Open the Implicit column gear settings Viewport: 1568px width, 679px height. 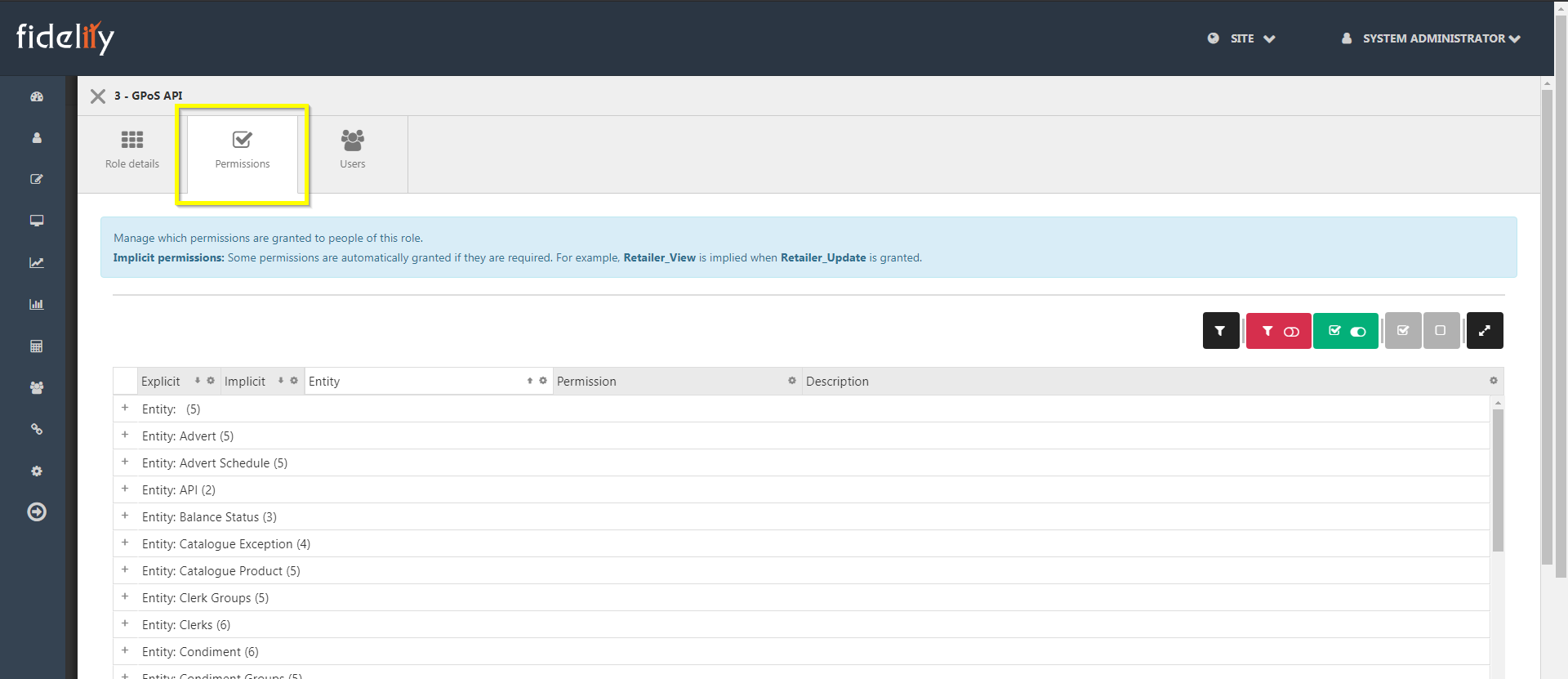[x=294, y=381]
